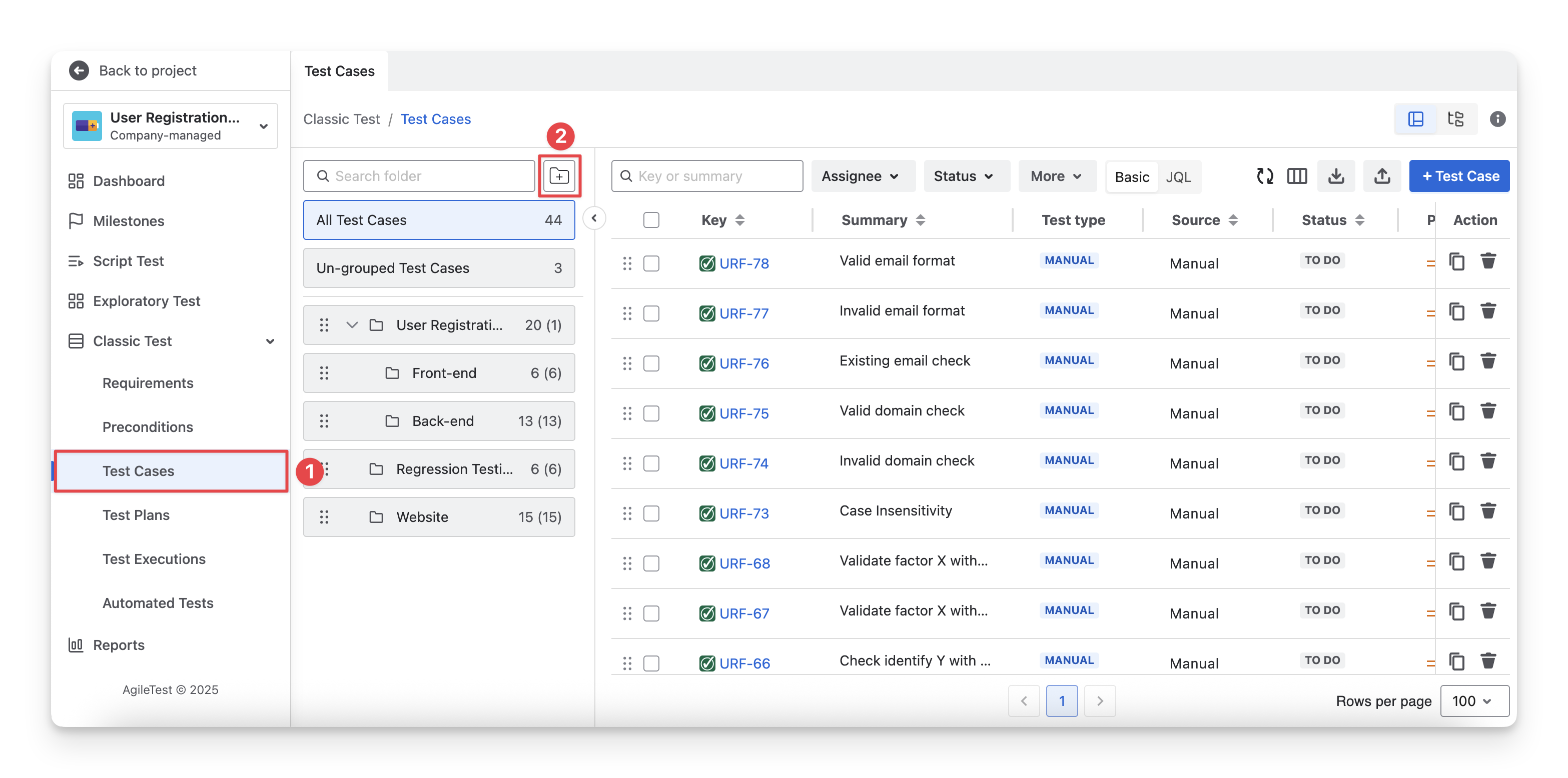Click the + Test Case button
This screenshot has width=1568, height=778.
click(1458, 176)
